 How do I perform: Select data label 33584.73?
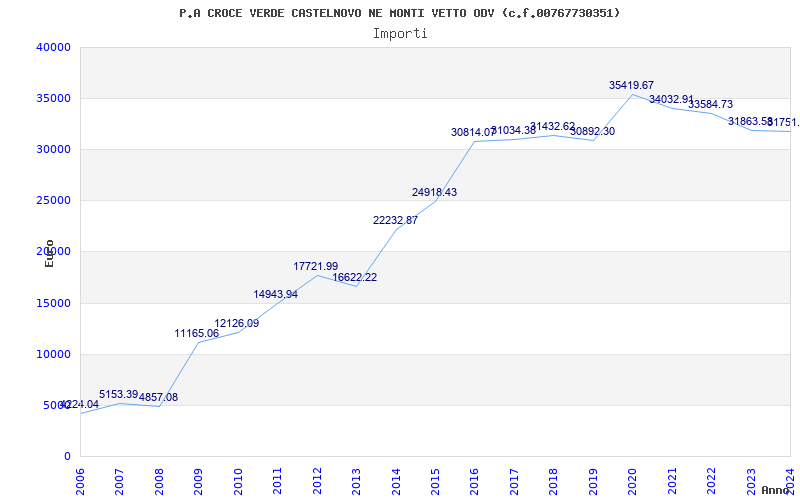[710, 105]
